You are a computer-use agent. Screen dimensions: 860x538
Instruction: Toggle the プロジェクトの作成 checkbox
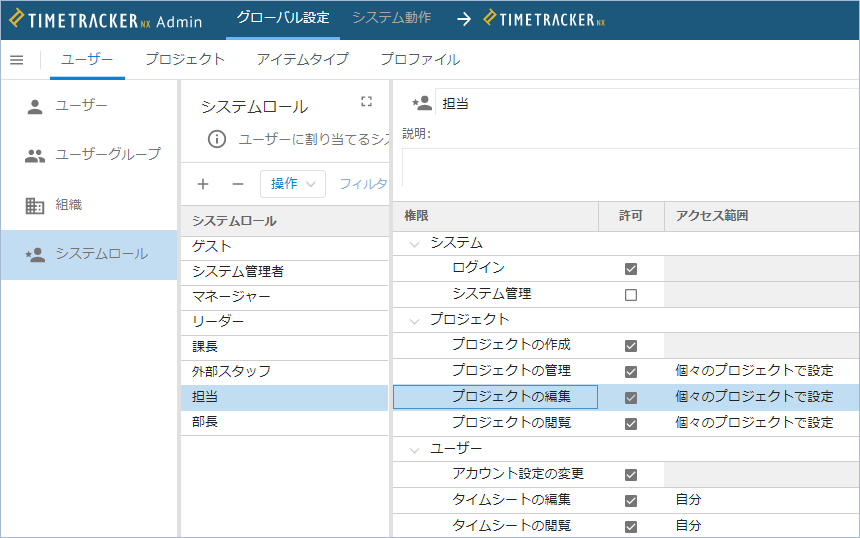[630, 346]
